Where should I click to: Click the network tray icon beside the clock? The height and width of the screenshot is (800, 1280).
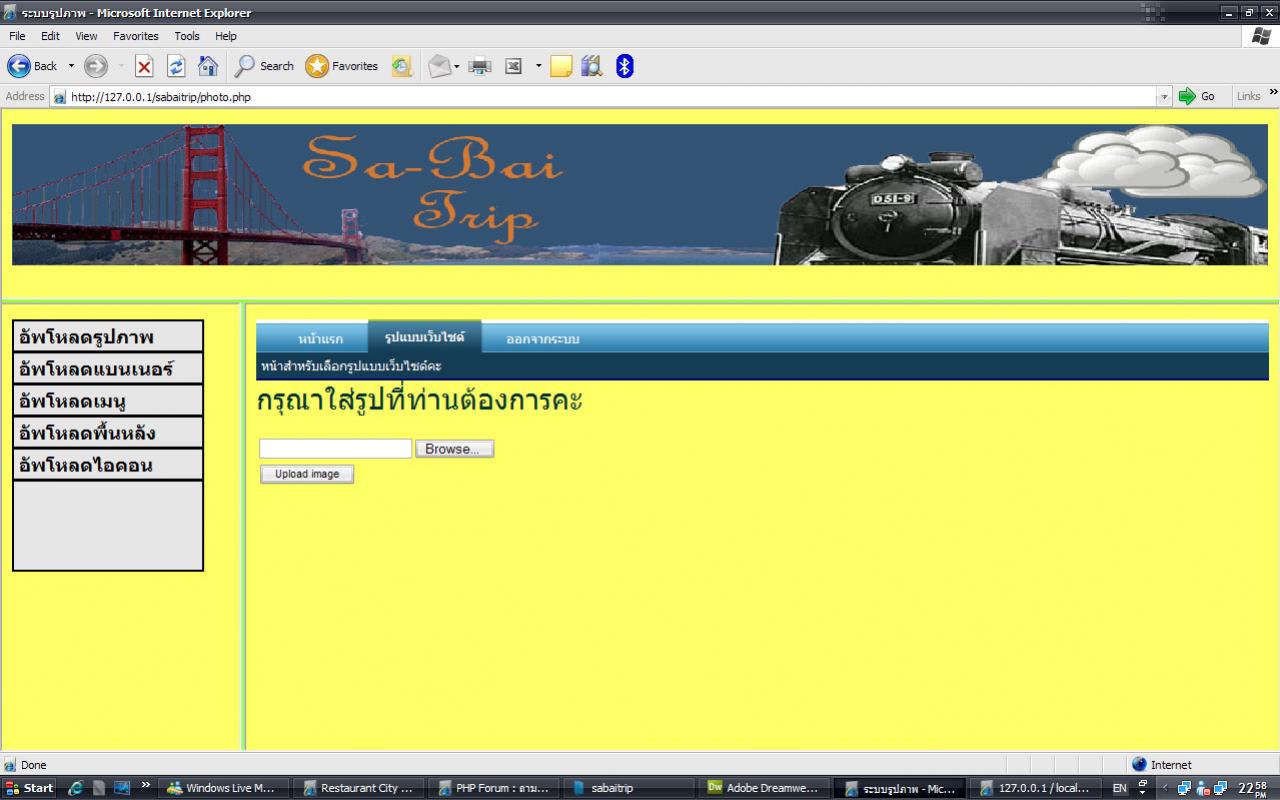pyautogui.click(x=1220, y=788)
